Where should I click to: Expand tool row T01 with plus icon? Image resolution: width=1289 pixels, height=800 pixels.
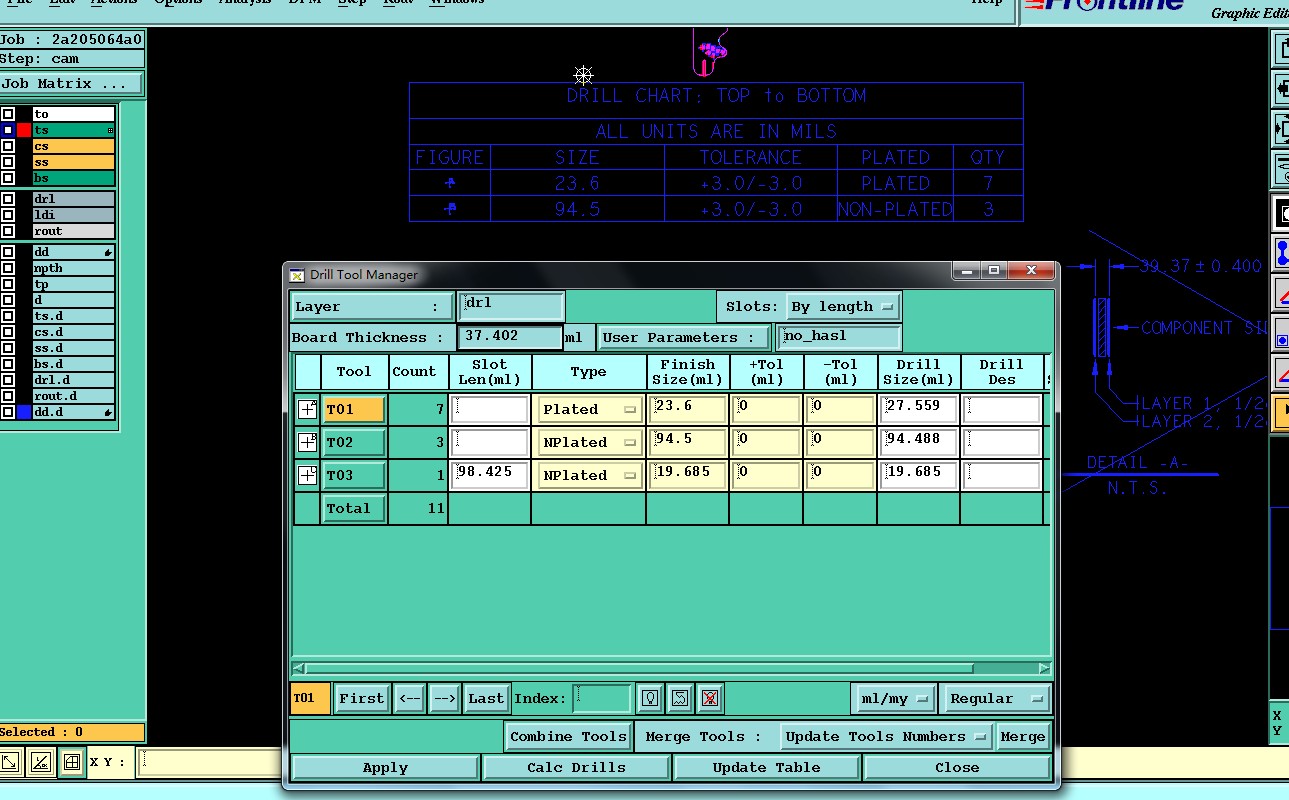pyautogui.click(x=307, y=409)
